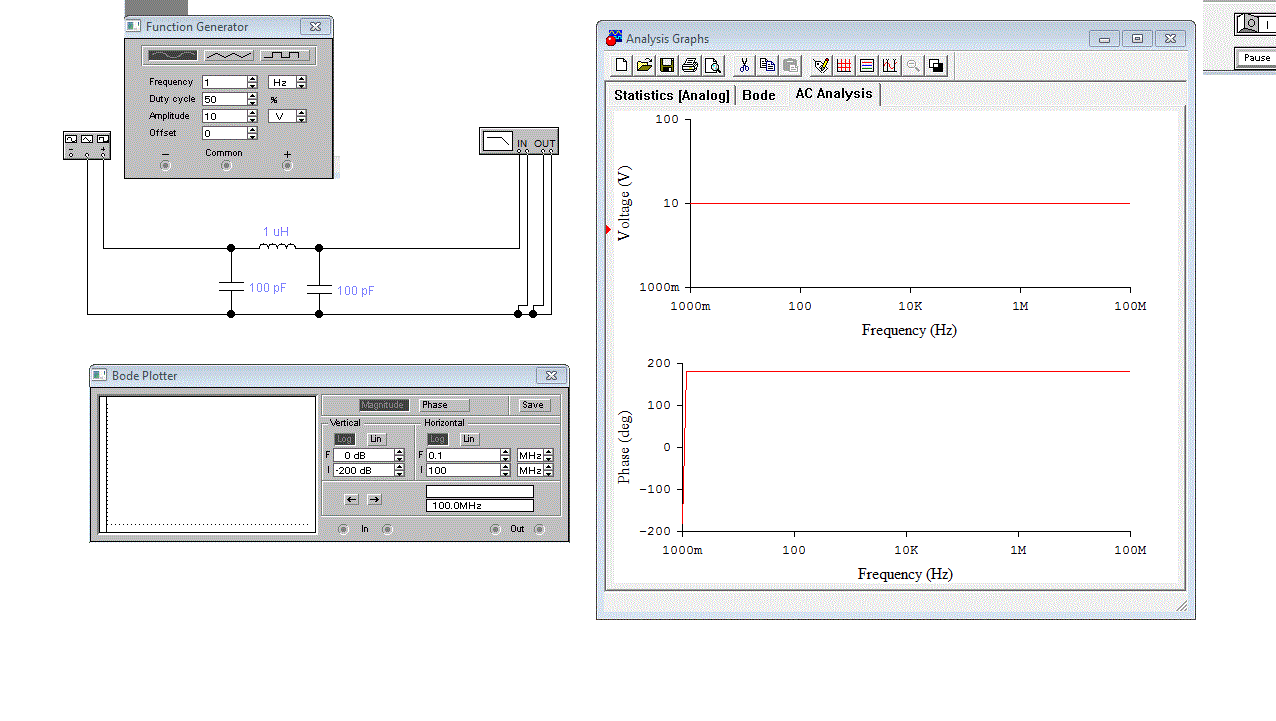Set Vertical axis to Lin in Bode Plotter
Viewport: 1276px width, 721px height.
pos(376,439)
